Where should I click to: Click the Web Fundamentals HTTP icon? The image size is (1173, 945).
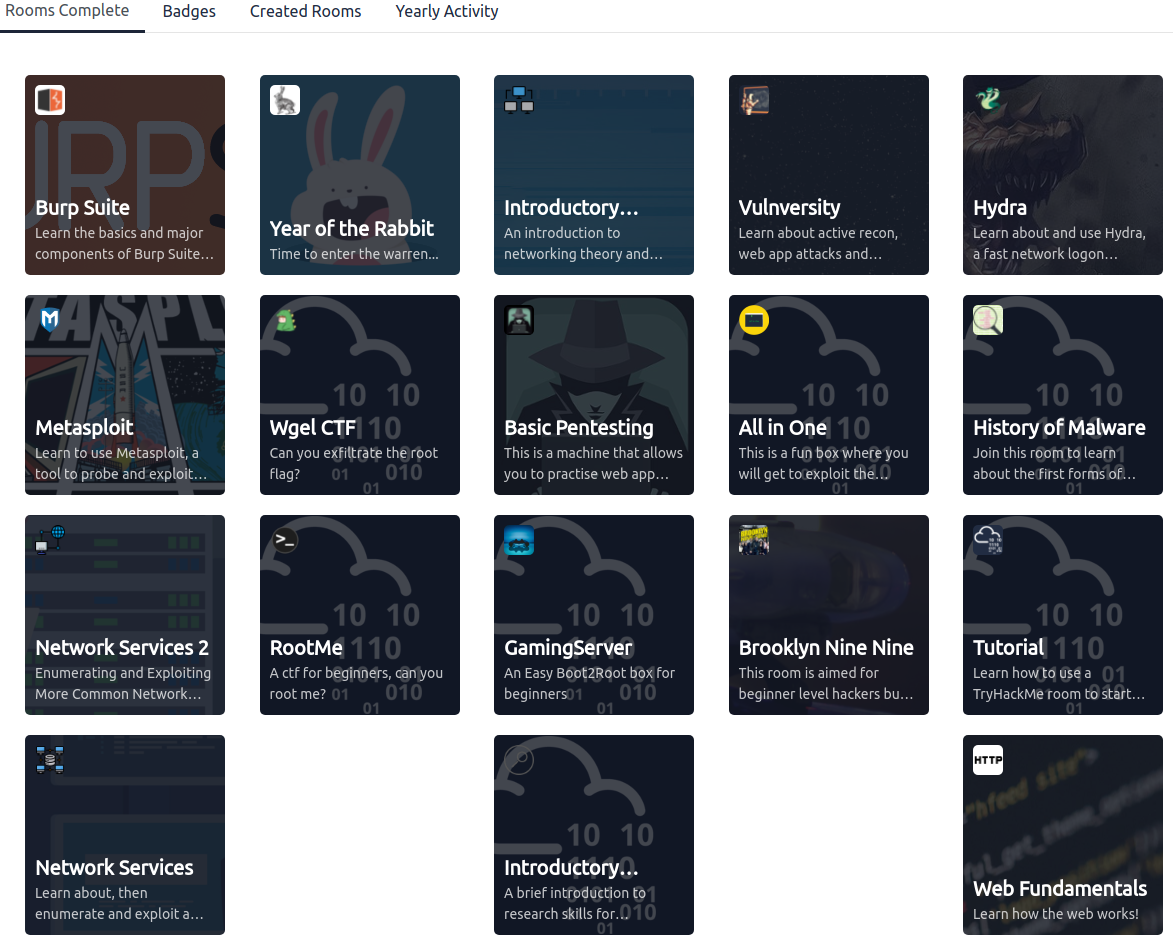click(988, 760)
